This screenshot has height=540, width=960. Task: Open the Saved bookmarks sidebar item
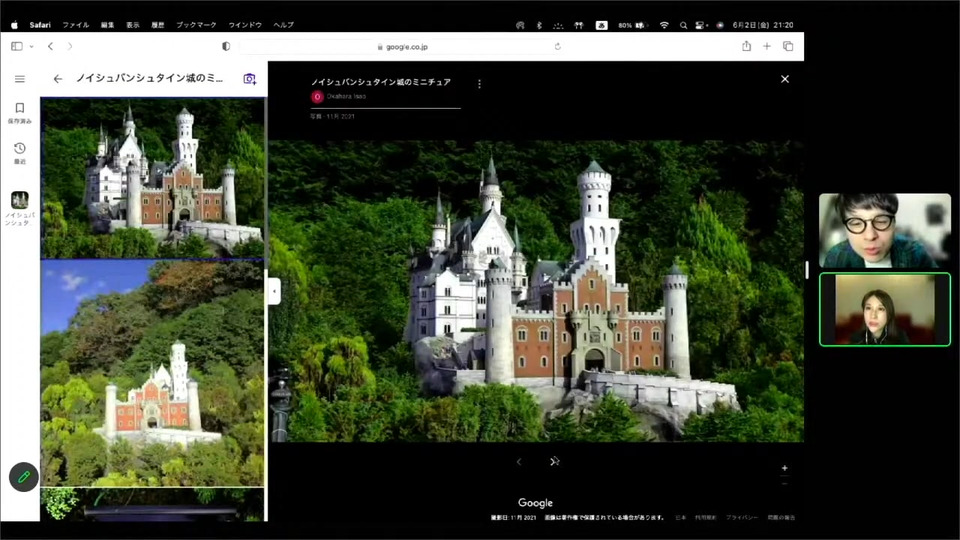(x=19, y=112)
